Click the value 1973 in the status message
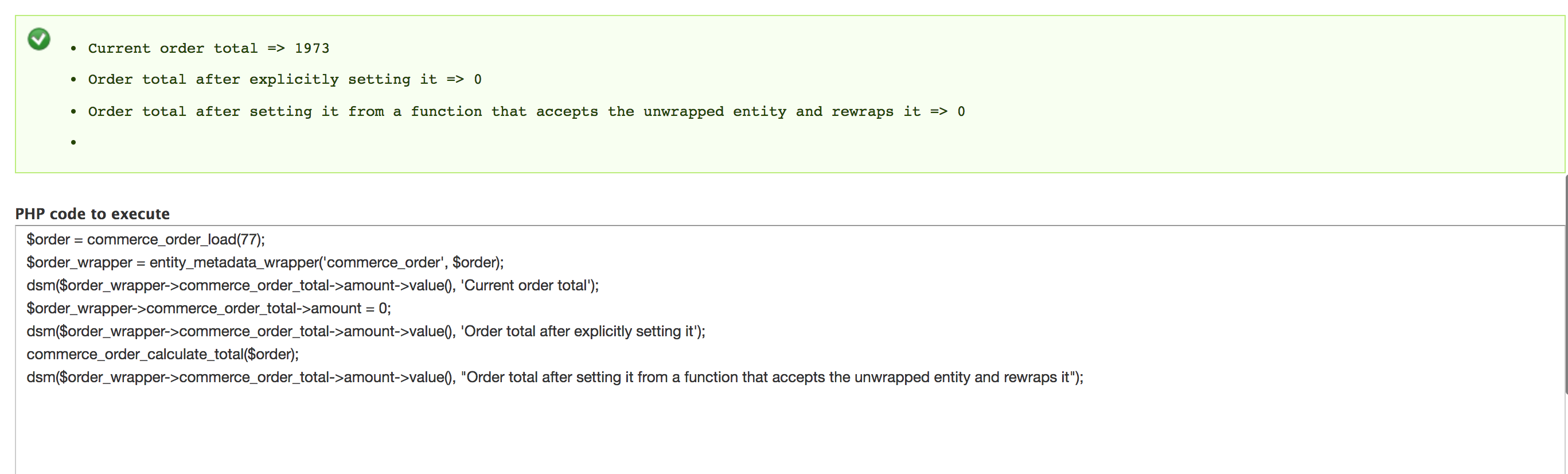Screen dimensions: 1568x474 (311, 48)
